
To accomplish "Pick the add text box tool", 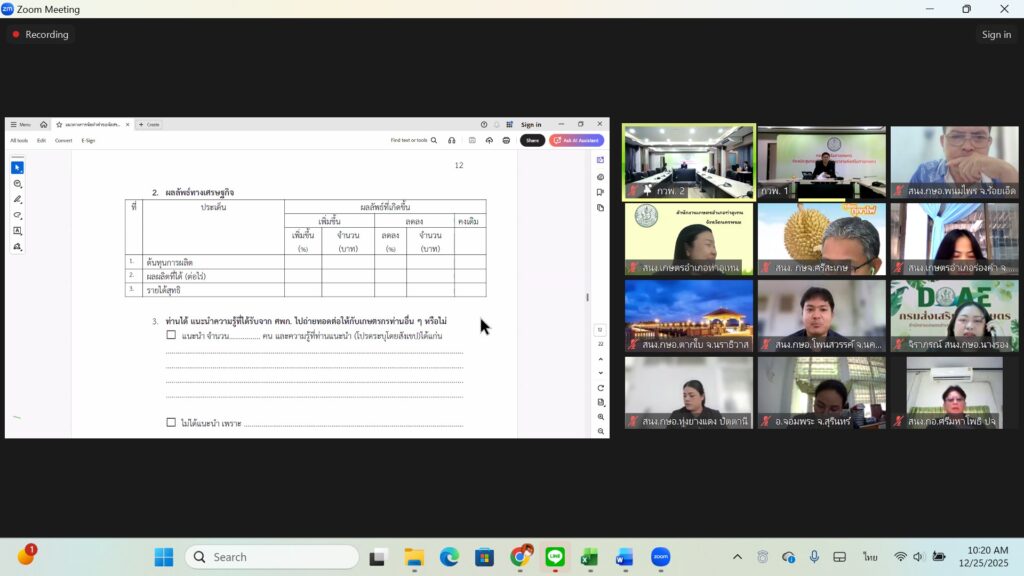I will [x=17, y=231].
